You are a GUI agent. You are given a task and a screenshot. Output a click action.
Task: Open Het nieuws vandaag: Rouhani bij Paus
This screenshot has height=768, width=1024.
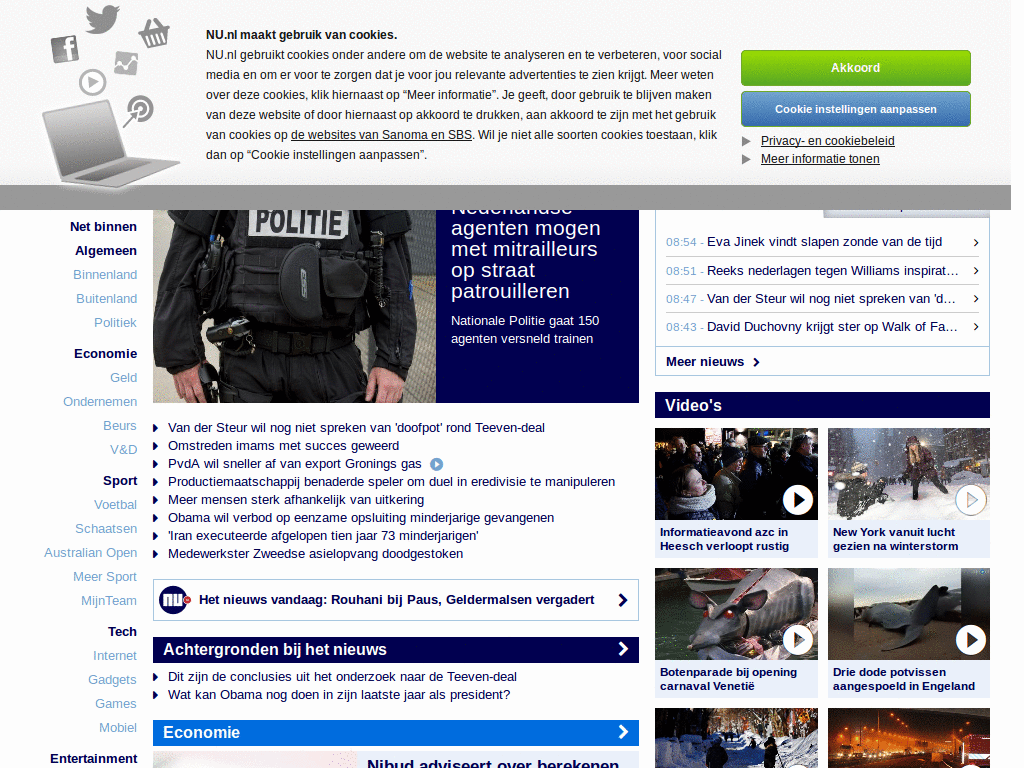(396, 600)
